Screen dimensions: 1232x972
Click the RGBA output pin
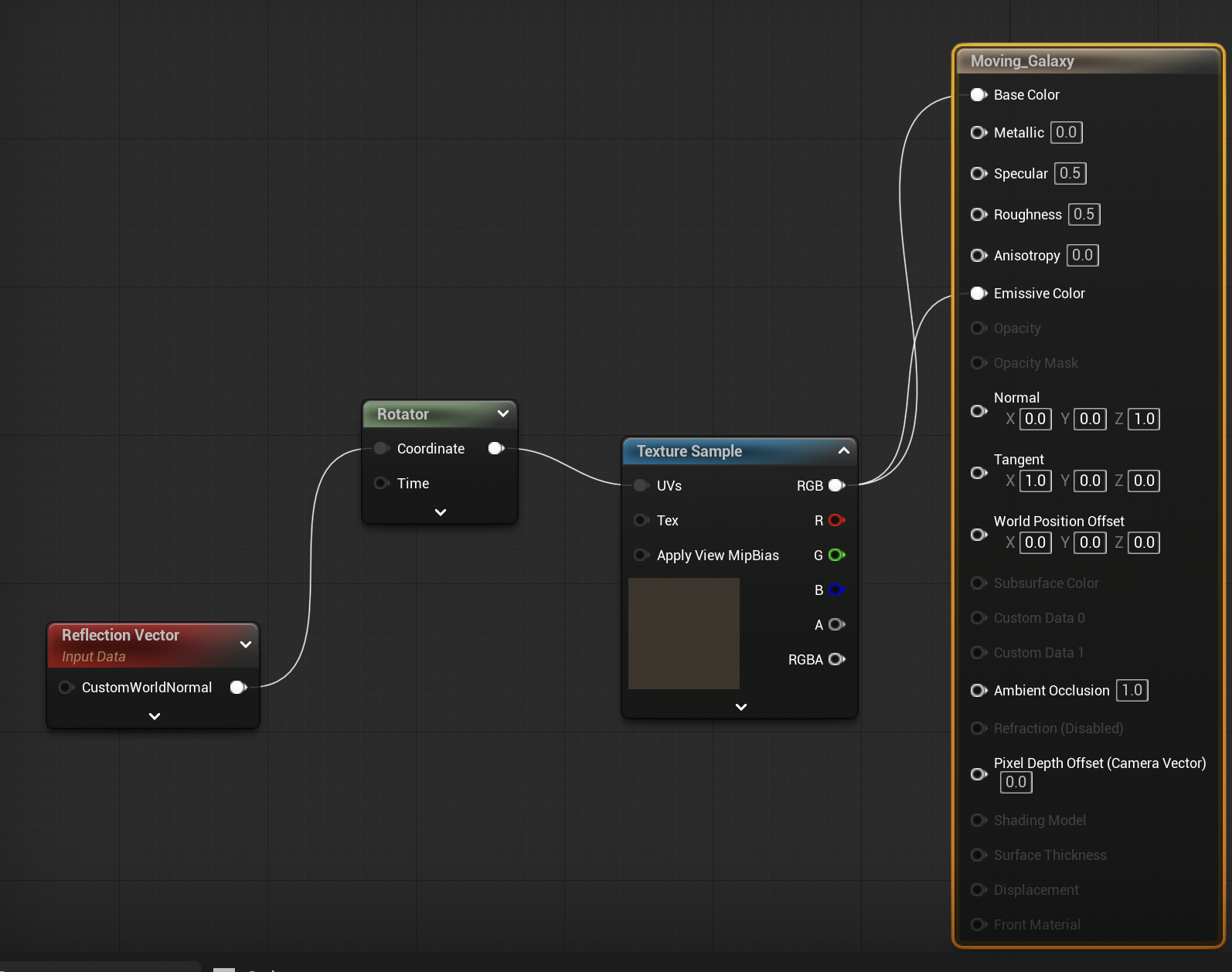coord(836,660)
